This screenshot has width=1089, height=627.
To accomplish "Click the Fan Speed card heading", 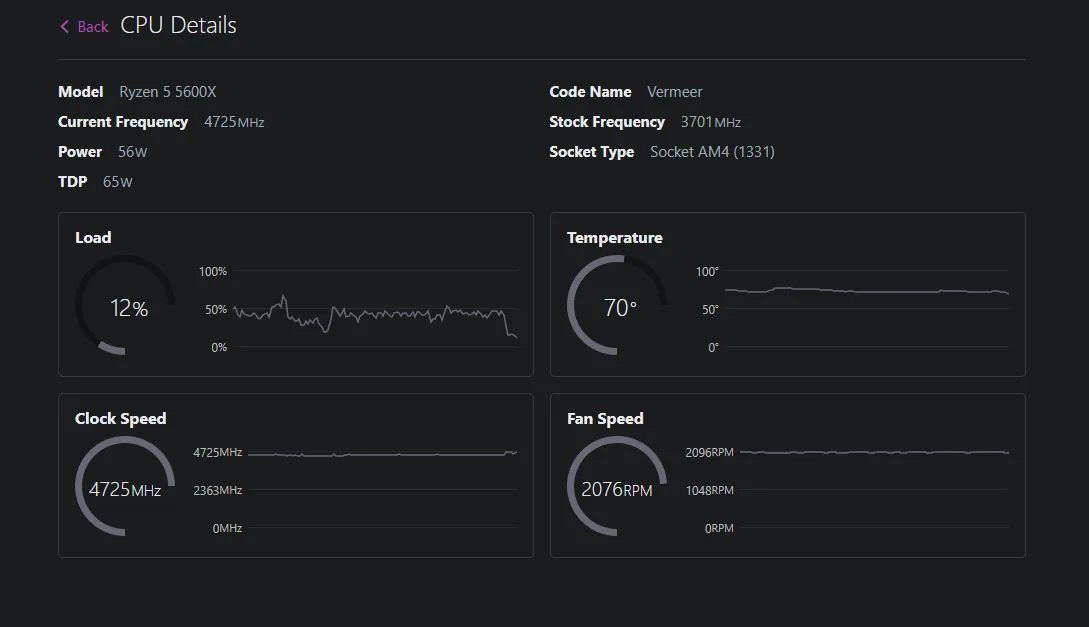I will pos(605,419).
